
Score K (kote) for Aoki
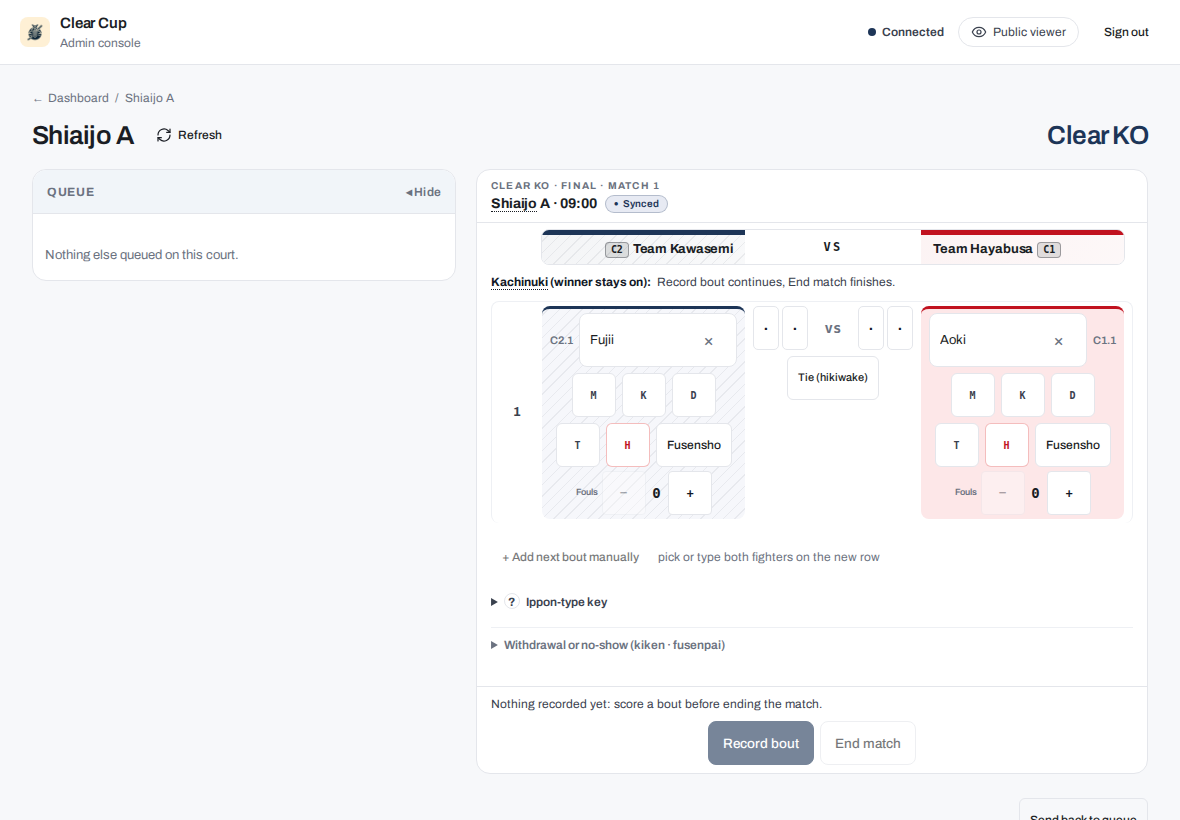[x=1022, y=395]
